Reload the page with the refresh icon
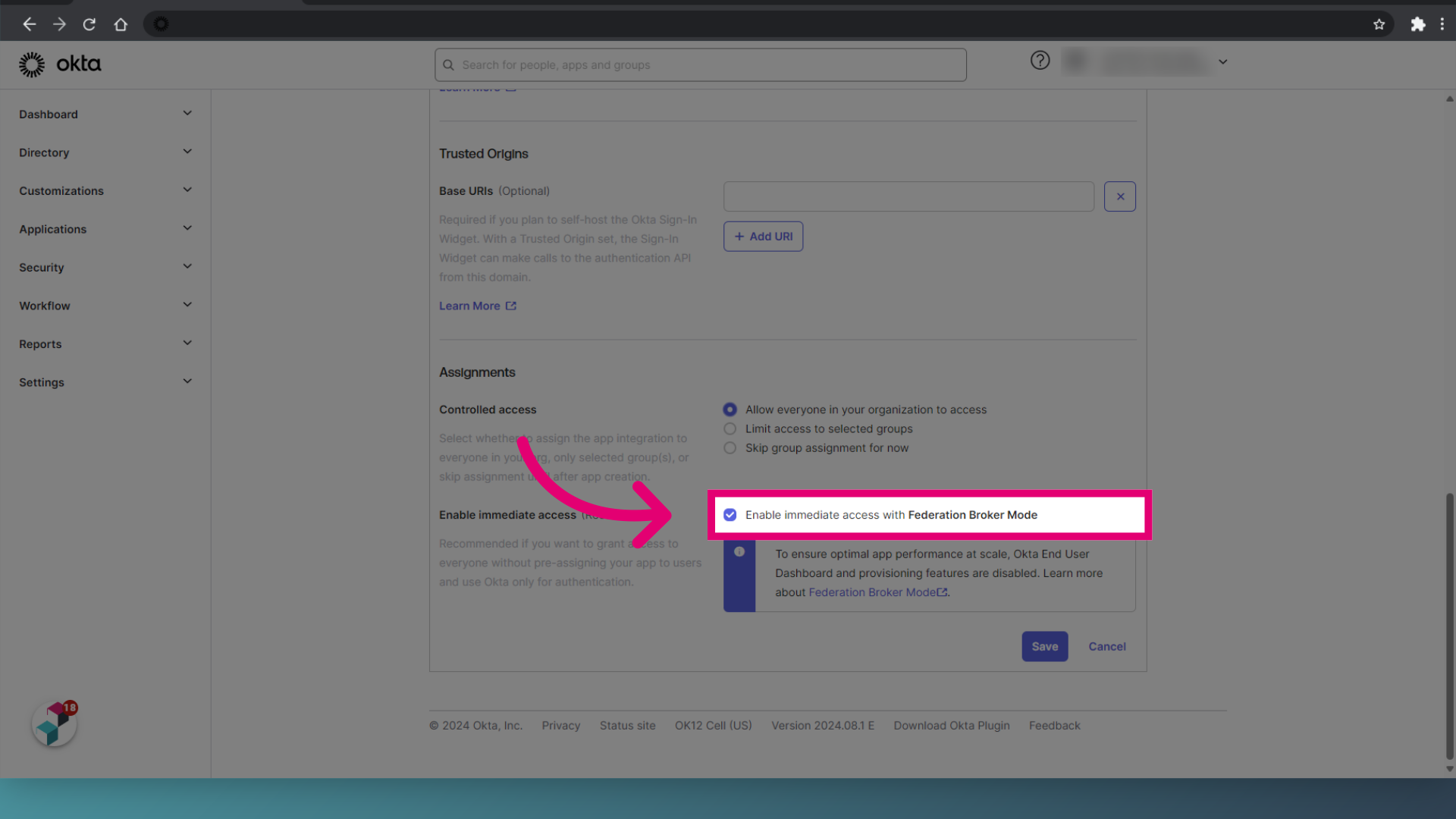 [89, 24]
